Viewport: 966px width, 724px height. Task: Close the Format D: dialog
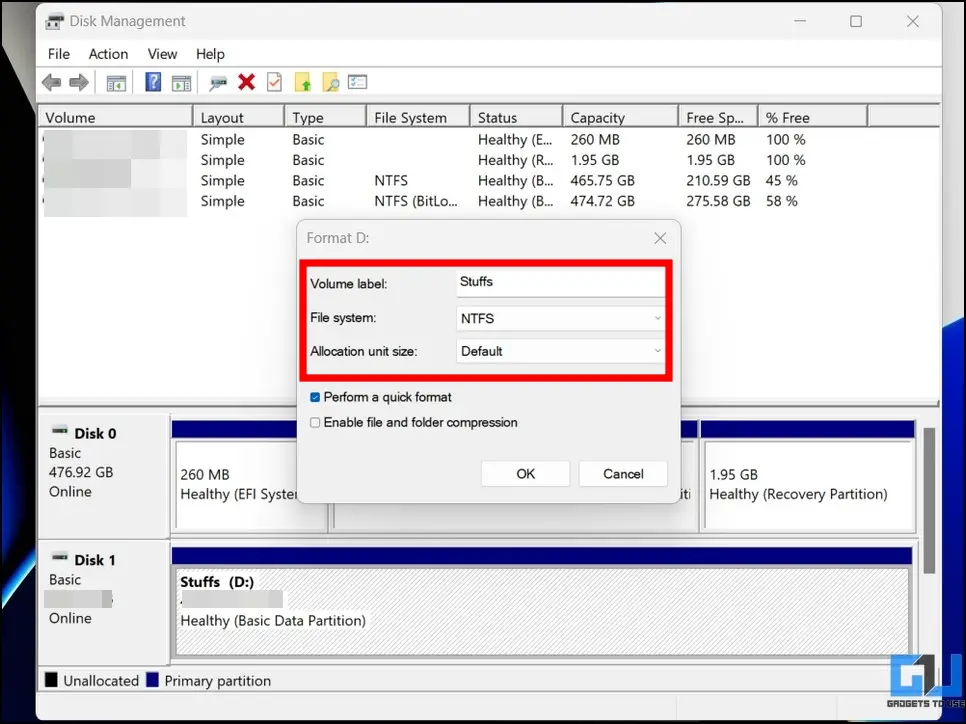pyautogui.click(x=660, y=238)
